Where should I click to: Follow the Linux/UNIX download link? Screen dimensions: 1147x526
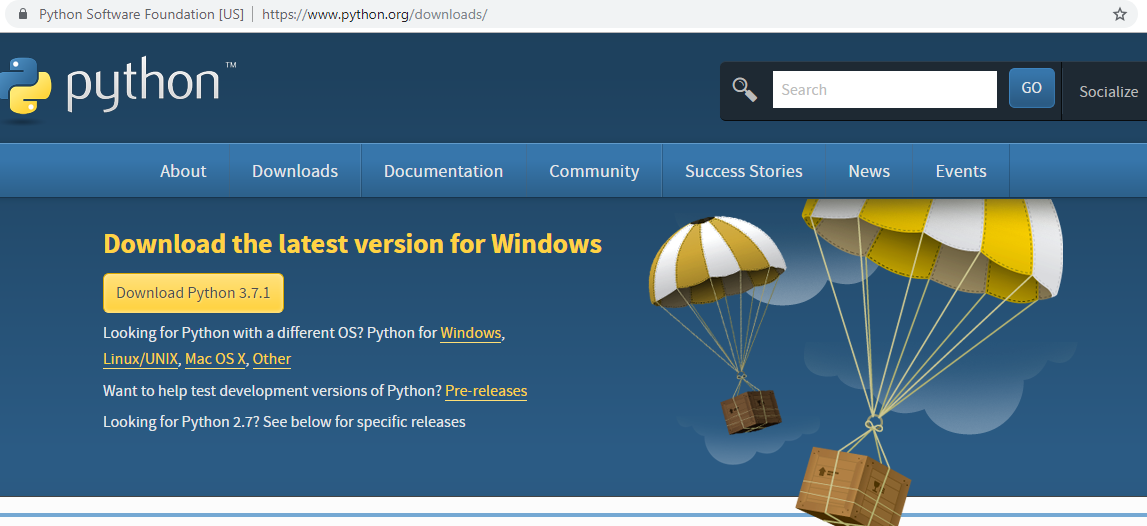[x=140, y=359]
